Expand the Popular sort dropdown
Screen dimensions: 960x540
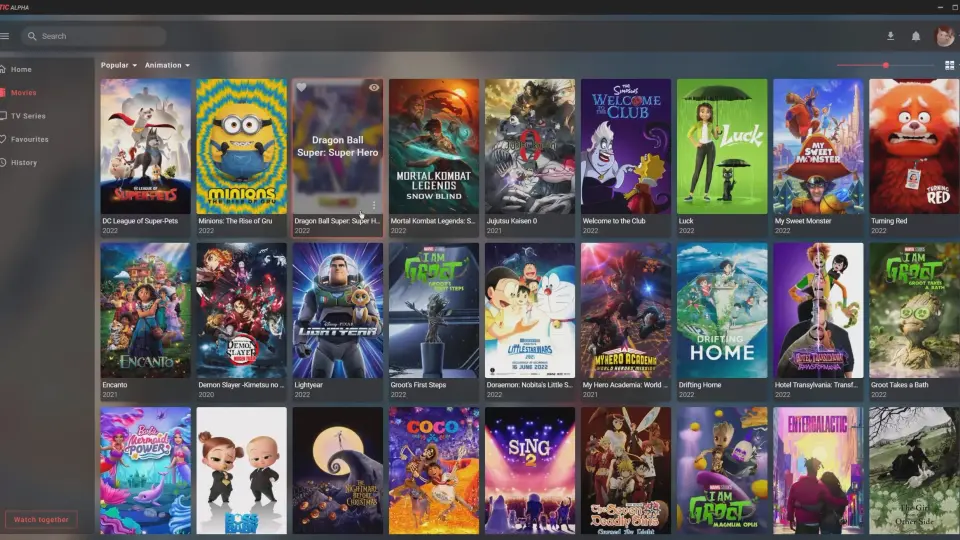point(119,65)
